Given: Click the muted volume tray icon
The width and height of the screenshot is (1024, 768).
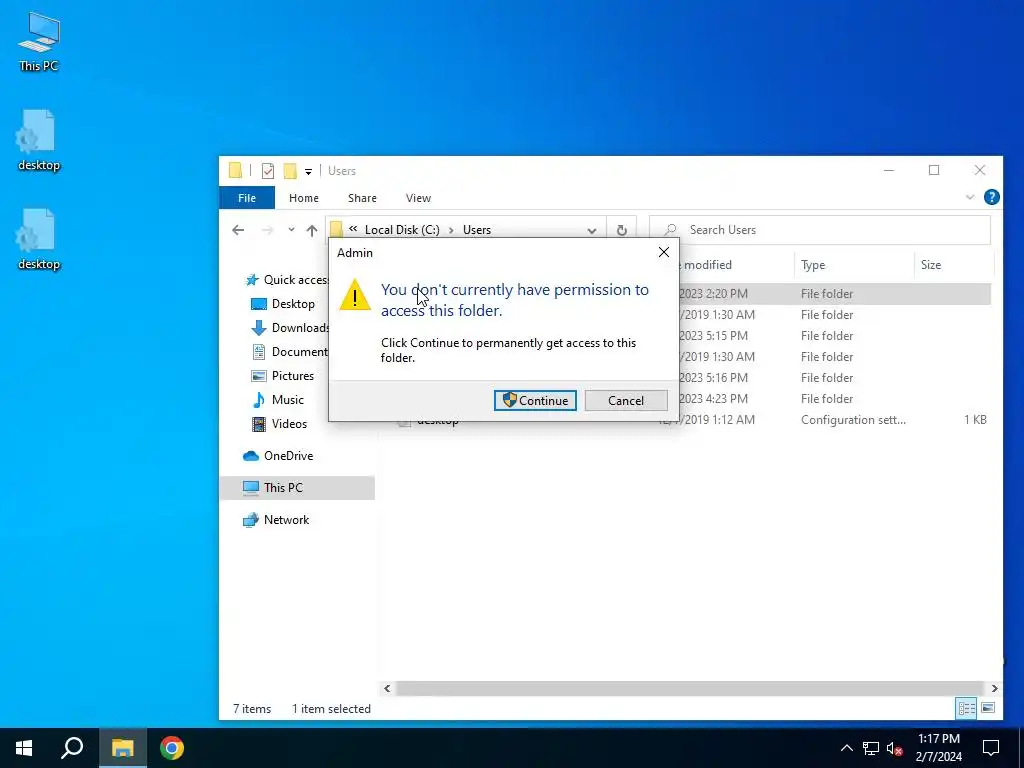Looking at the screenshot, I should coord(895,748).
